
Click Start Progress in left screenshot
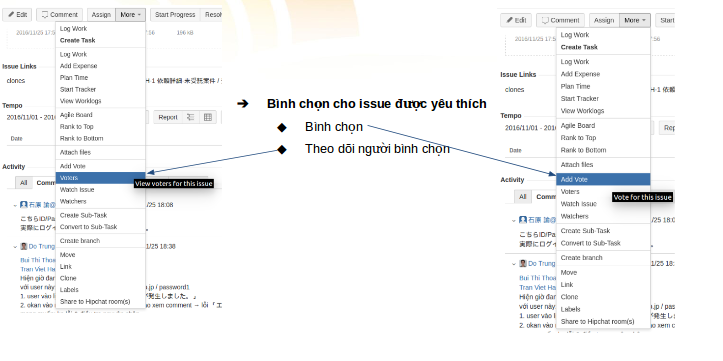[x=175, y=15]
